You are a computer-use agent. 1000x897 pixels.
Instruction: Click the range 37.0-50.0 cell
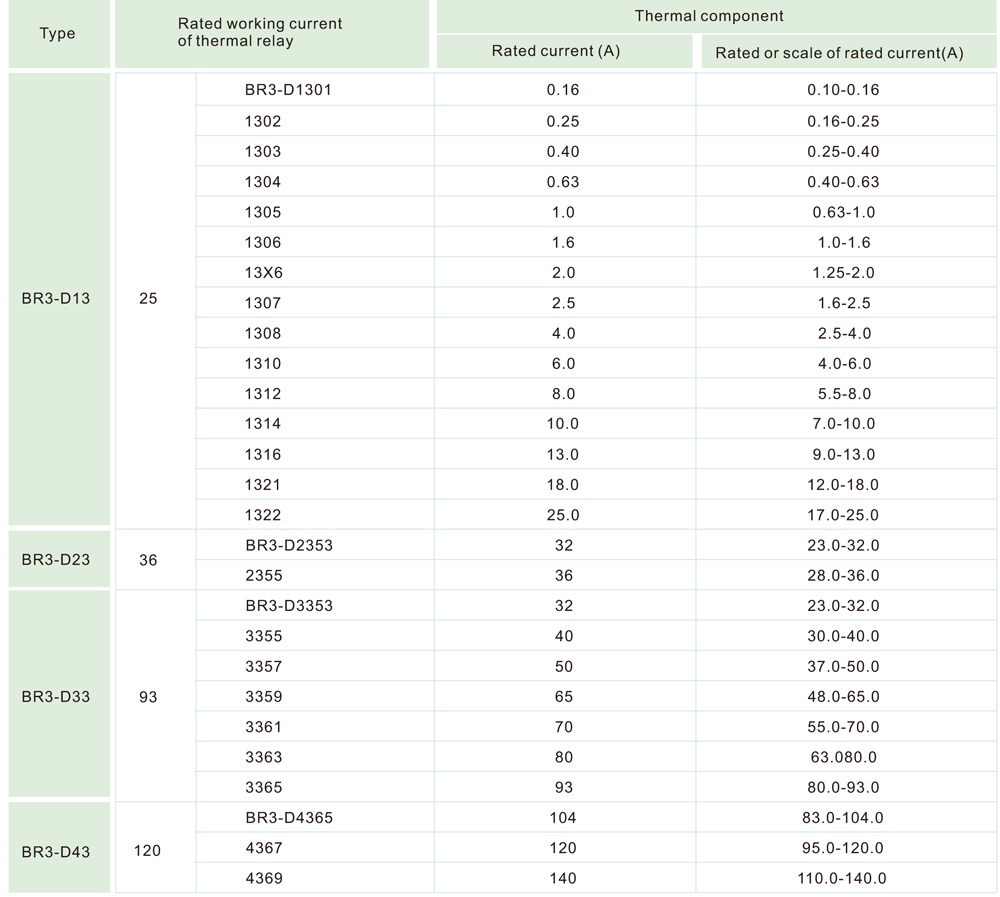pyautogui.click(x=846, y=666)
